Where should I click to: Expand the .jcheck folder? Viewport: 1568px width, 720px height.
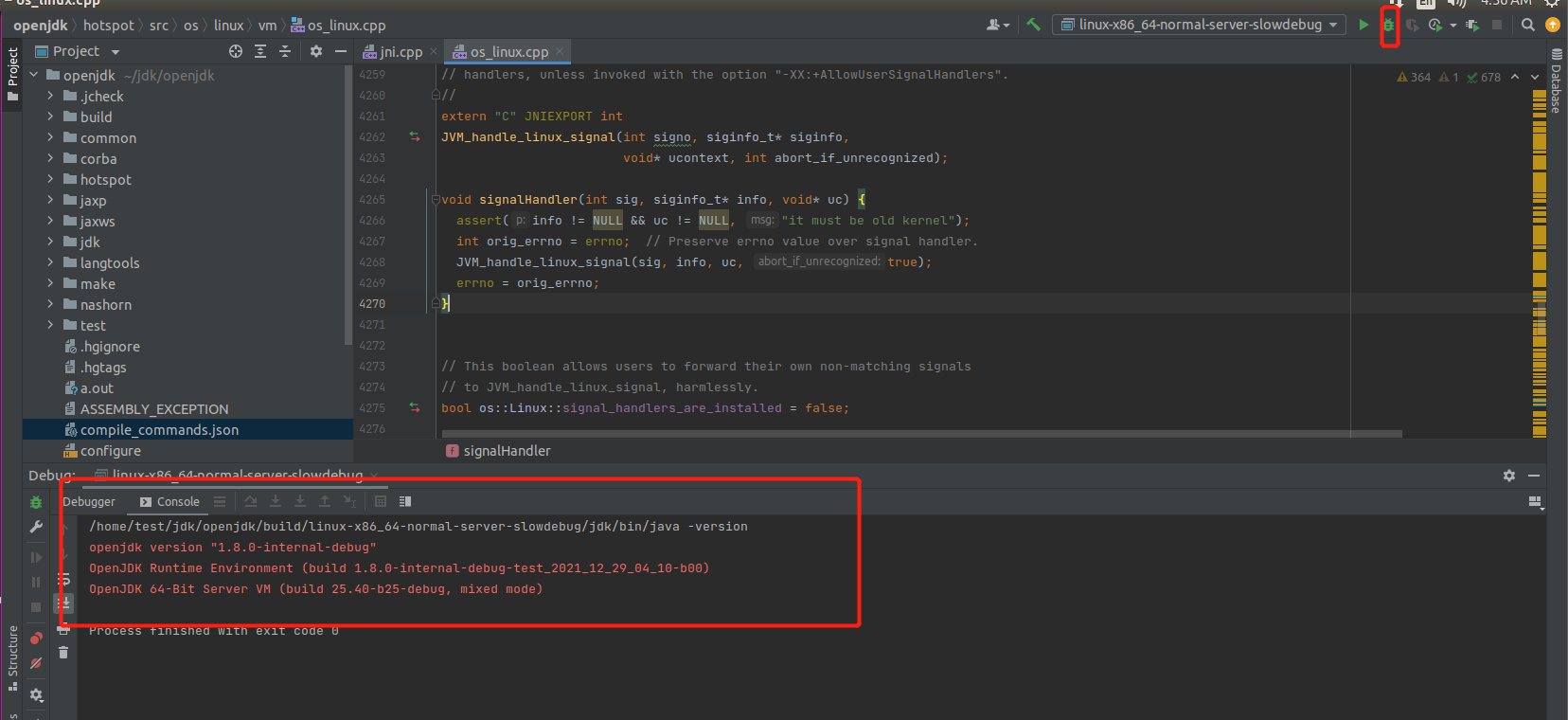click(50, 96)
